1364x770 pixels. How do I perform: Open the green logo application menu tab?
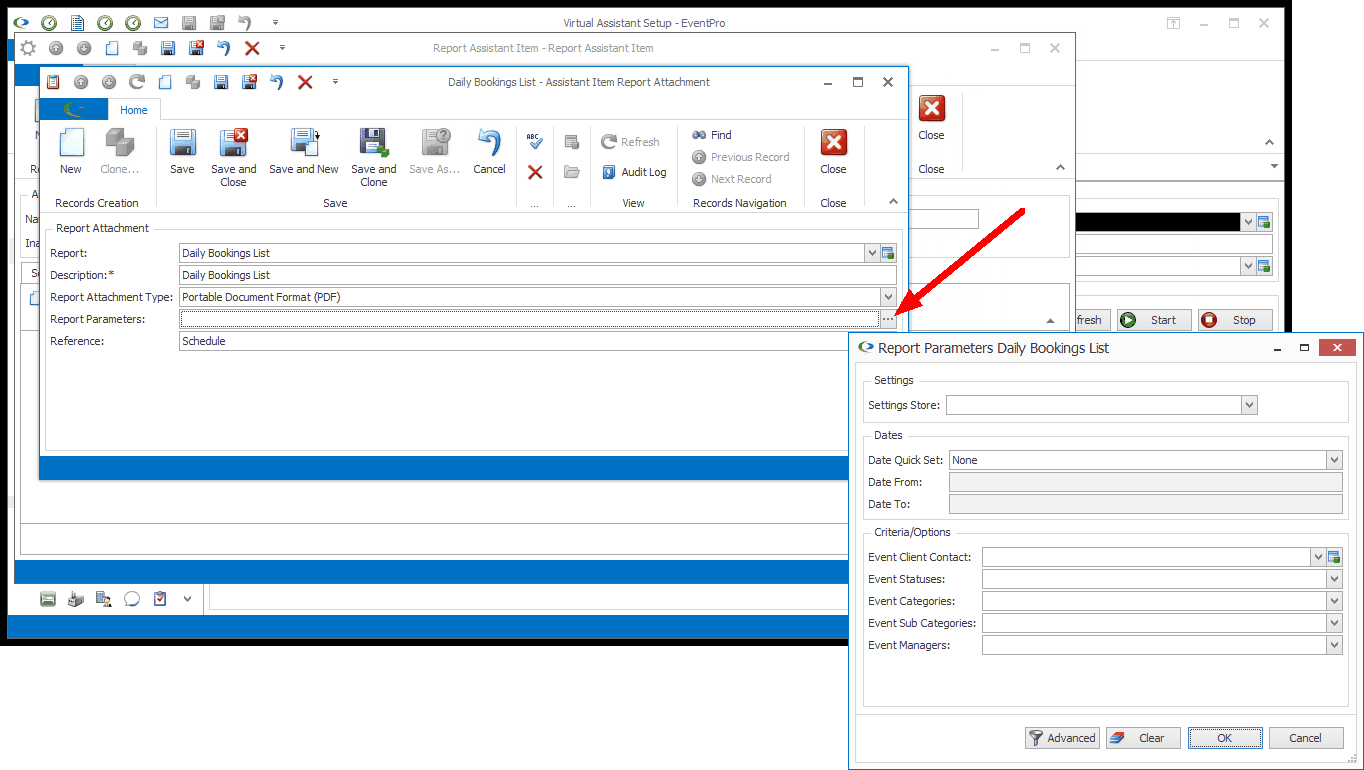[74, 110]
